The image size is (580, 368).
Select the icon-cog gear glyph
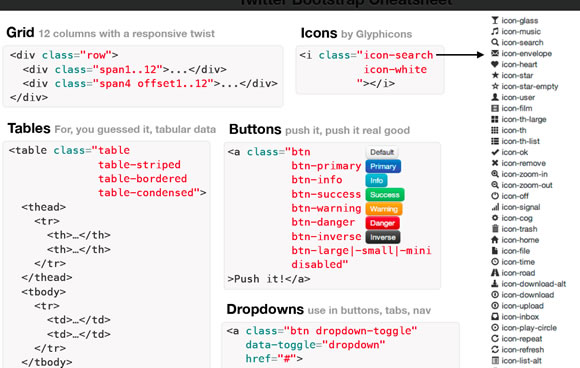pos(495,218)
